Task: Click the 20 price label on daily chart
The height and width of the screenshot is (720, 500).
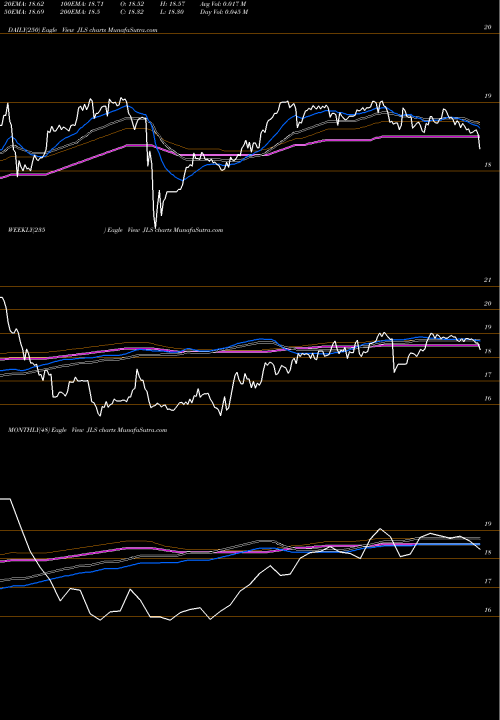Action: click(x=487, y=27)
